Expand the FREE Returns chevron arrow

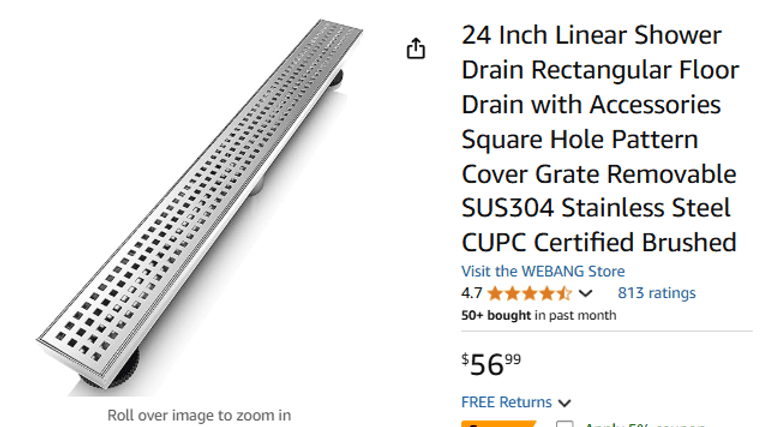pos(565,403)
